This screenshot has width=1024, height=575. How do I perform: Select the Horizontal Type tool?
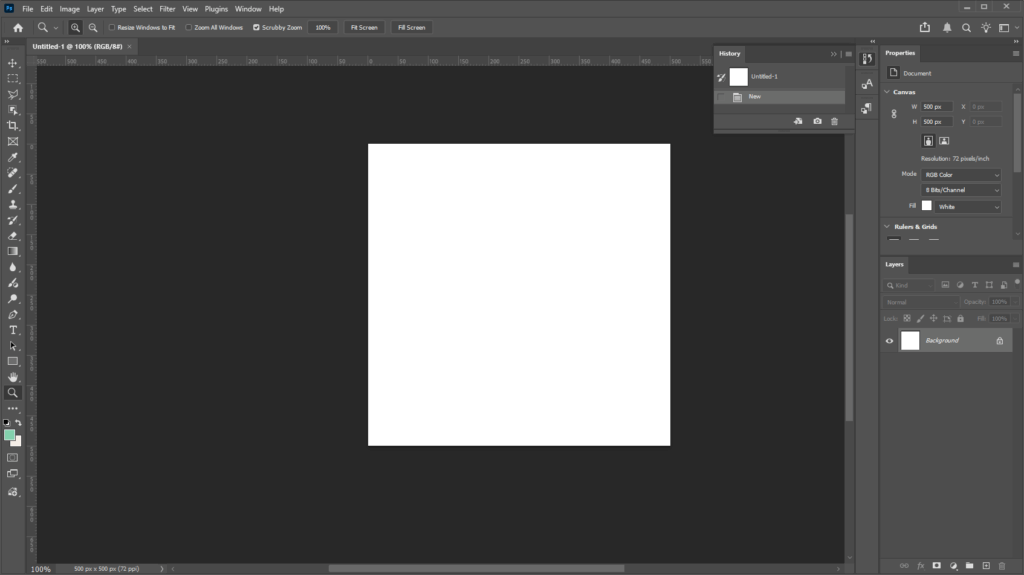tap(13, 330)
